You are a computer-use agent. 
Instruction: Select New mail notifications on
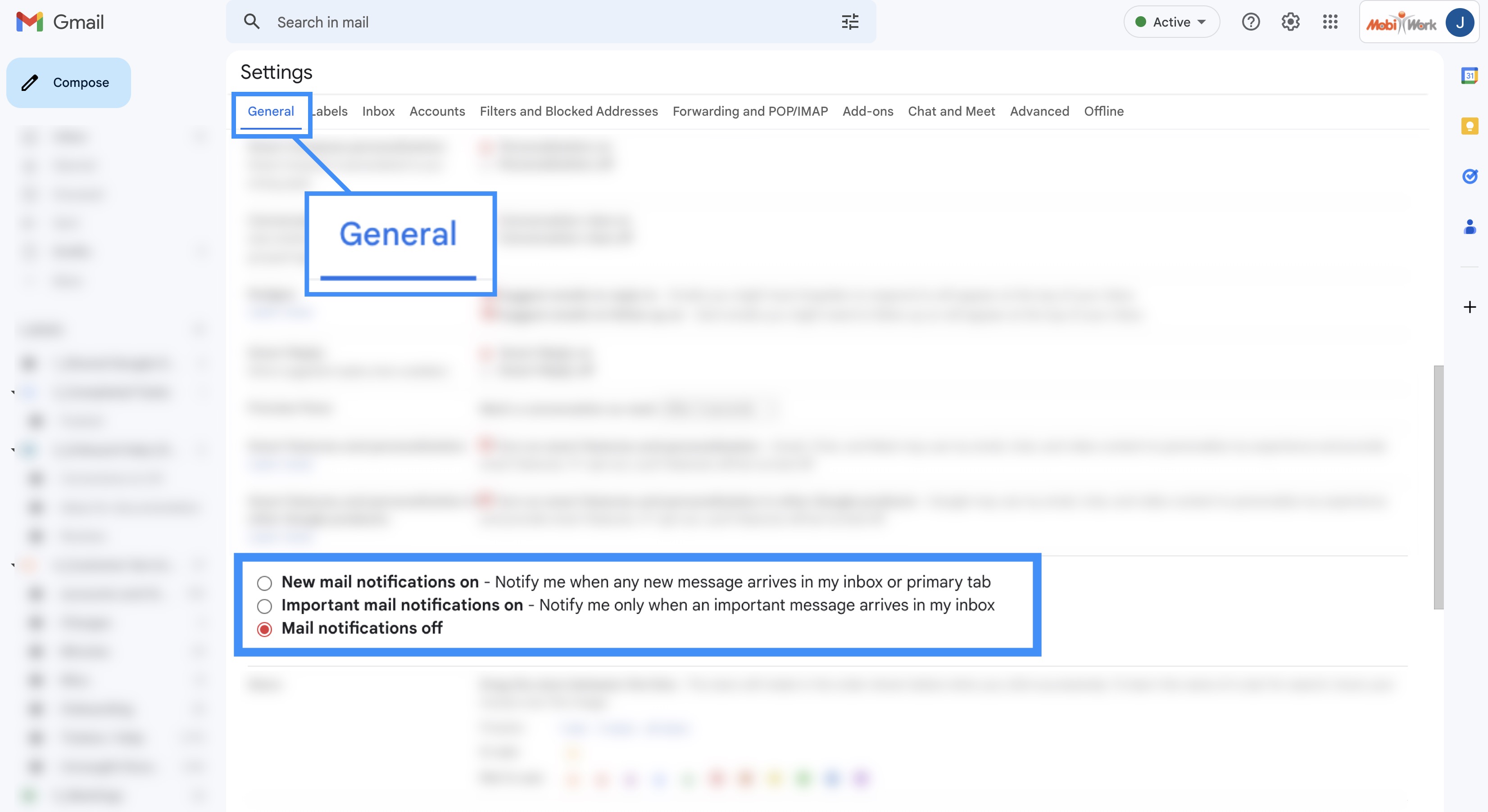click(264, 583)
